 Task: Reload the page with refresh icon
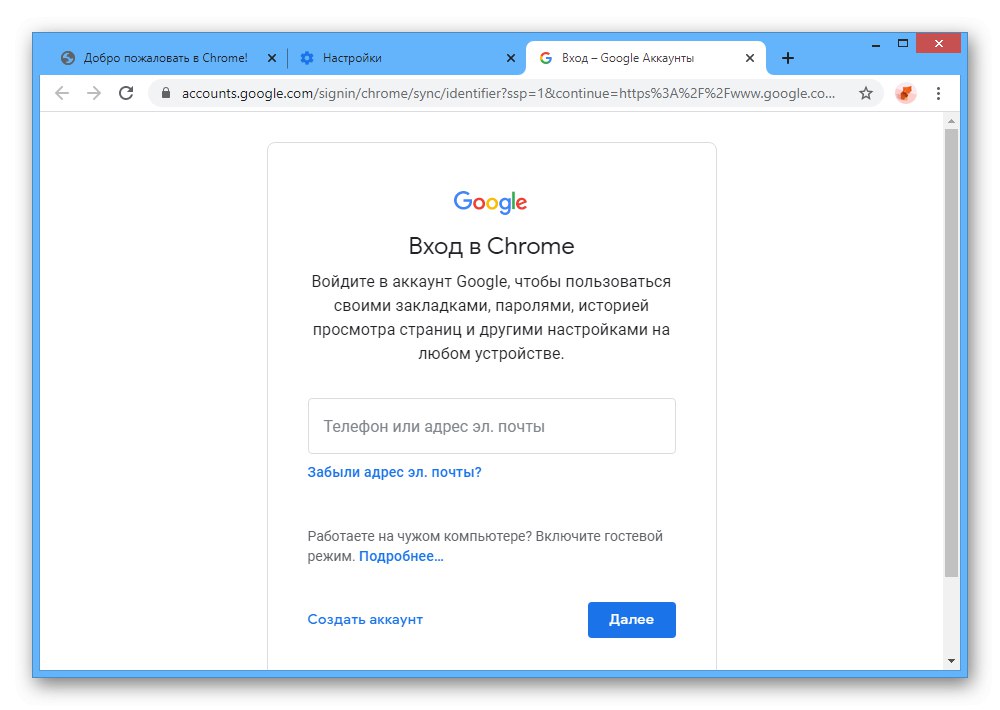126,93
